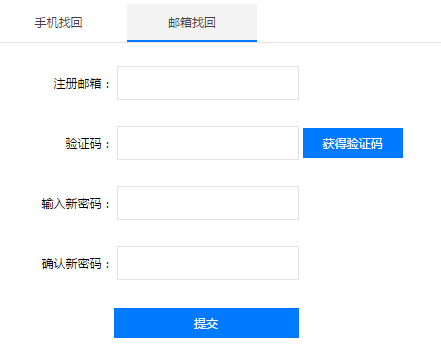The image size is (441, 363).
Task: Submit the form with 提交 button
Action: pyautogui.click(x=206, y=323)
